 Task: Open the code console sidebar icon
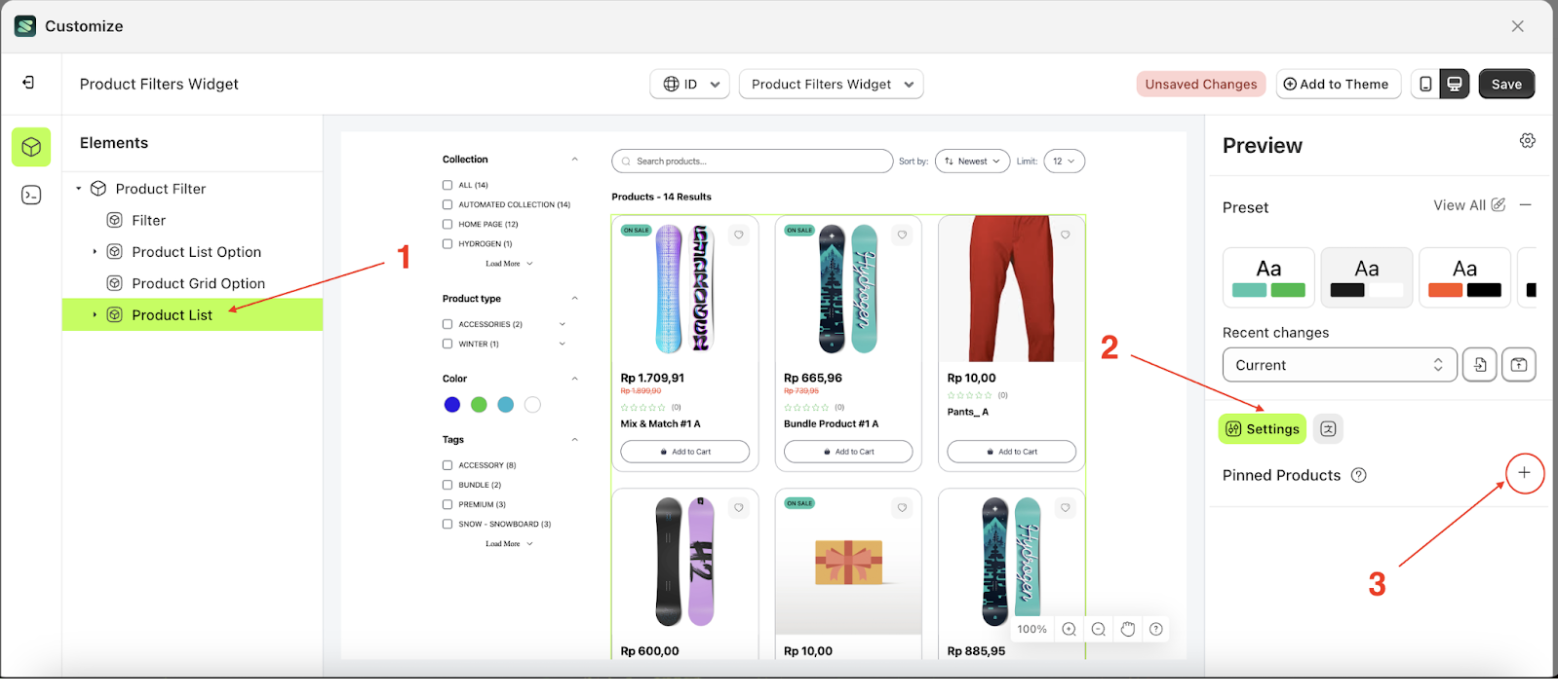click(x=31, y=195)
